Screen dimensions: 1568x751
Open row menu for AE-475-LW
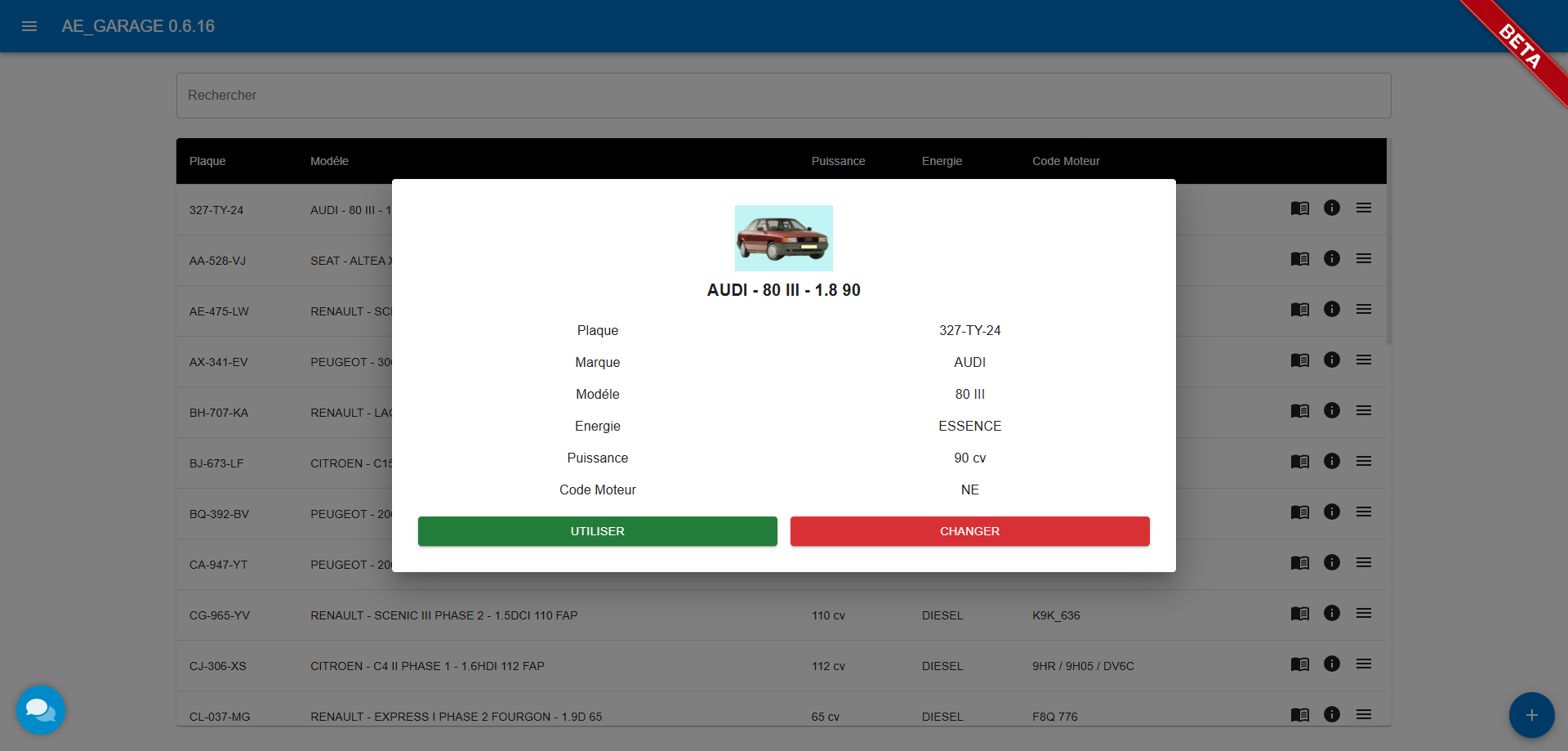[x=1364, y=309]
